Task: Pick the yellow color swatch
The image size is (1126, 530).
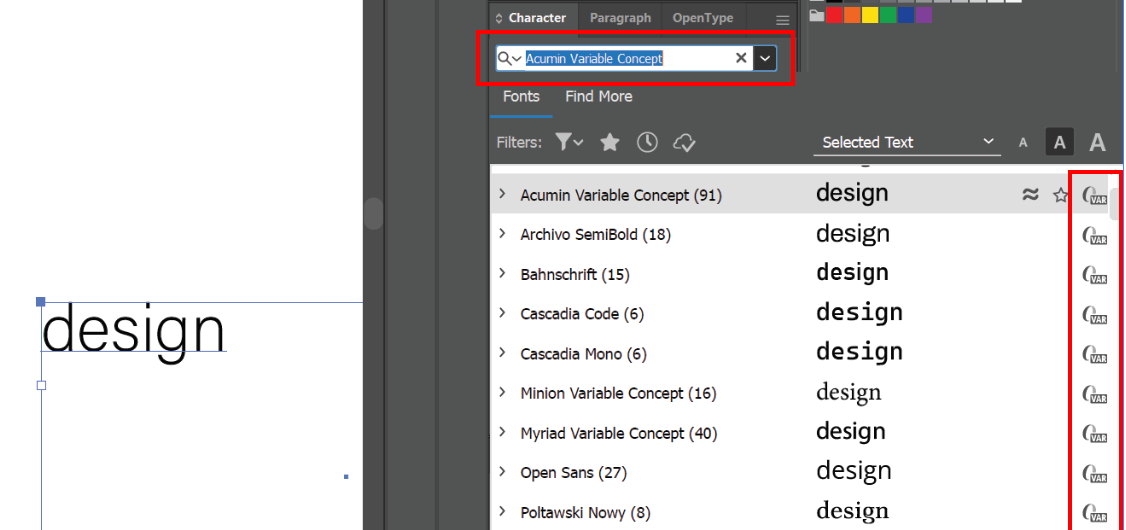Action: pyautogui.click(x=870, y=15)
